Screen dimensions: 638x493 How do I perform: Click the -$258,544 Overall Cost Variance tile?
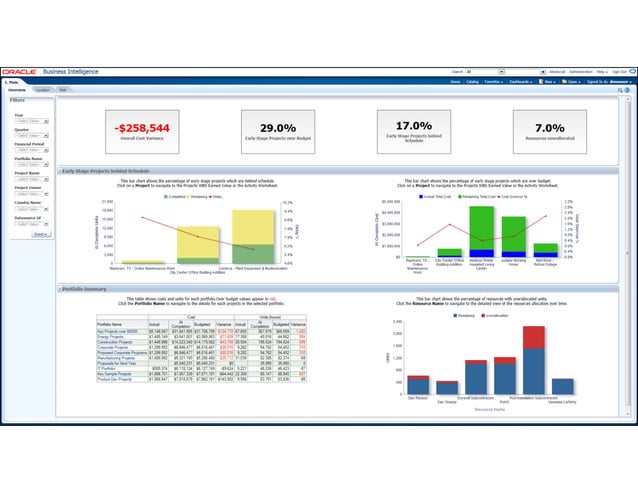pyautogui.click(x=142, y=132)
